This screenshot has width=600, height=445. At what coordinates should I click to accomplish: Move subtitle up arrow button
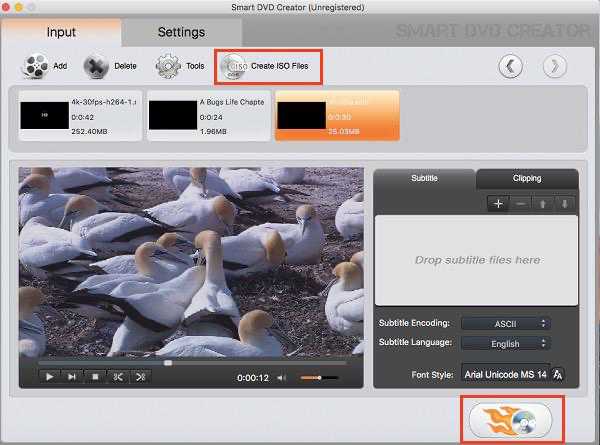pyautogui.click(x=543, y=204)
